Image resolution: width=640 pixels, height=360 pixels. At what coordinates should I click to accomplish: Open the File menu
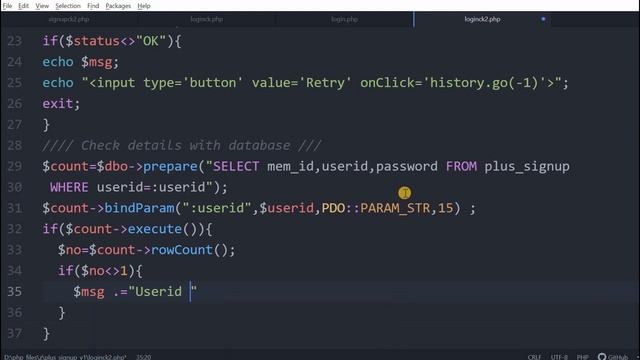tap(7, 6)
